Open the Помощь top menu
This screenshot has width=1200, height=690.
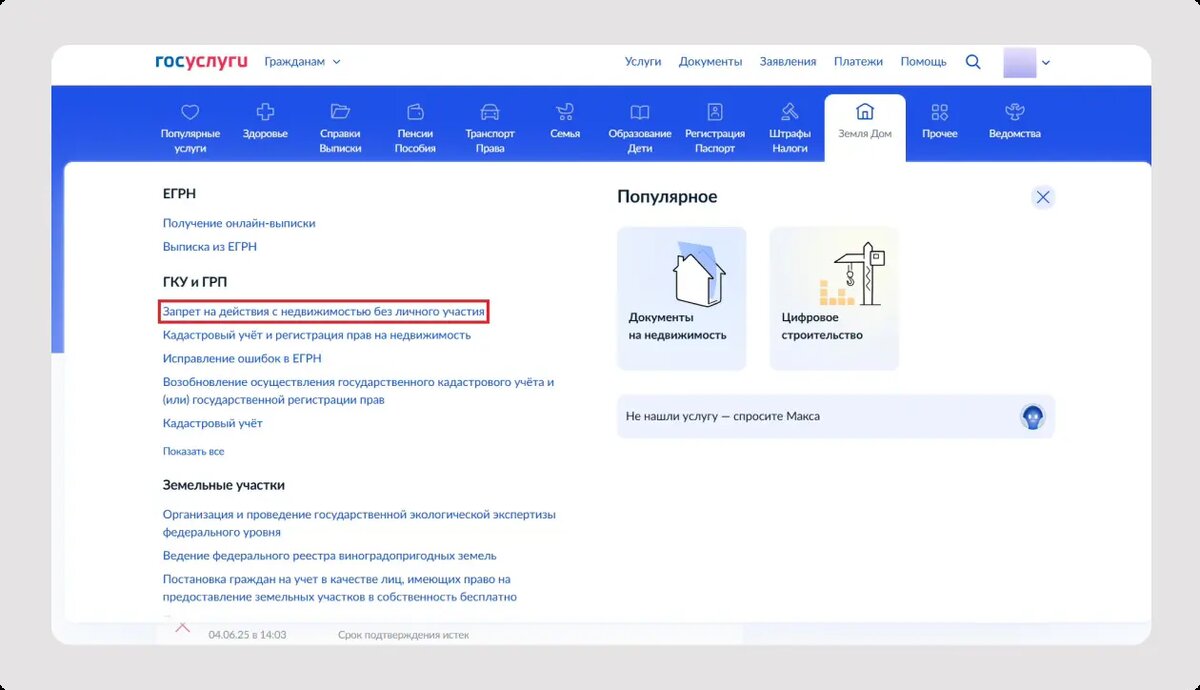click(923, 62)
